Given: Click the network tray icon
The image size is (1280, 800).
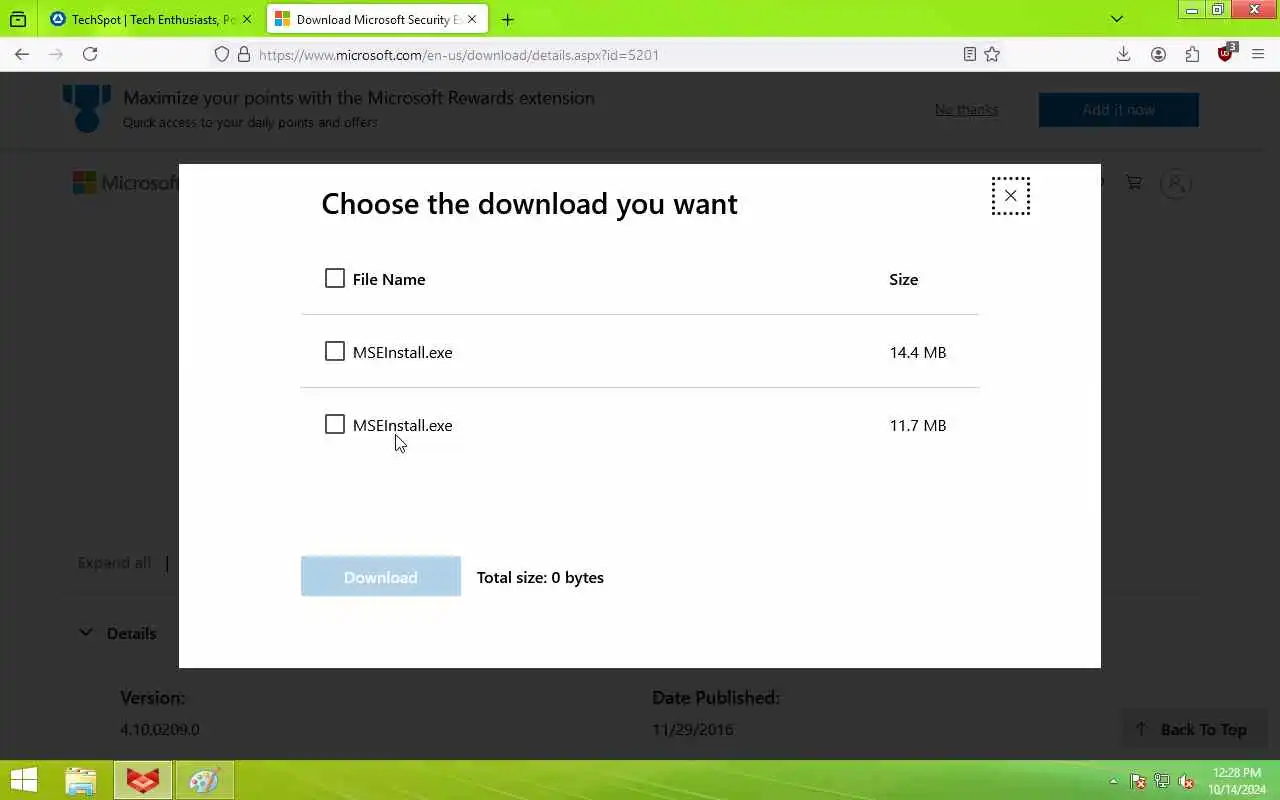Looking at the screenshot, I should tap(1162, 781).
